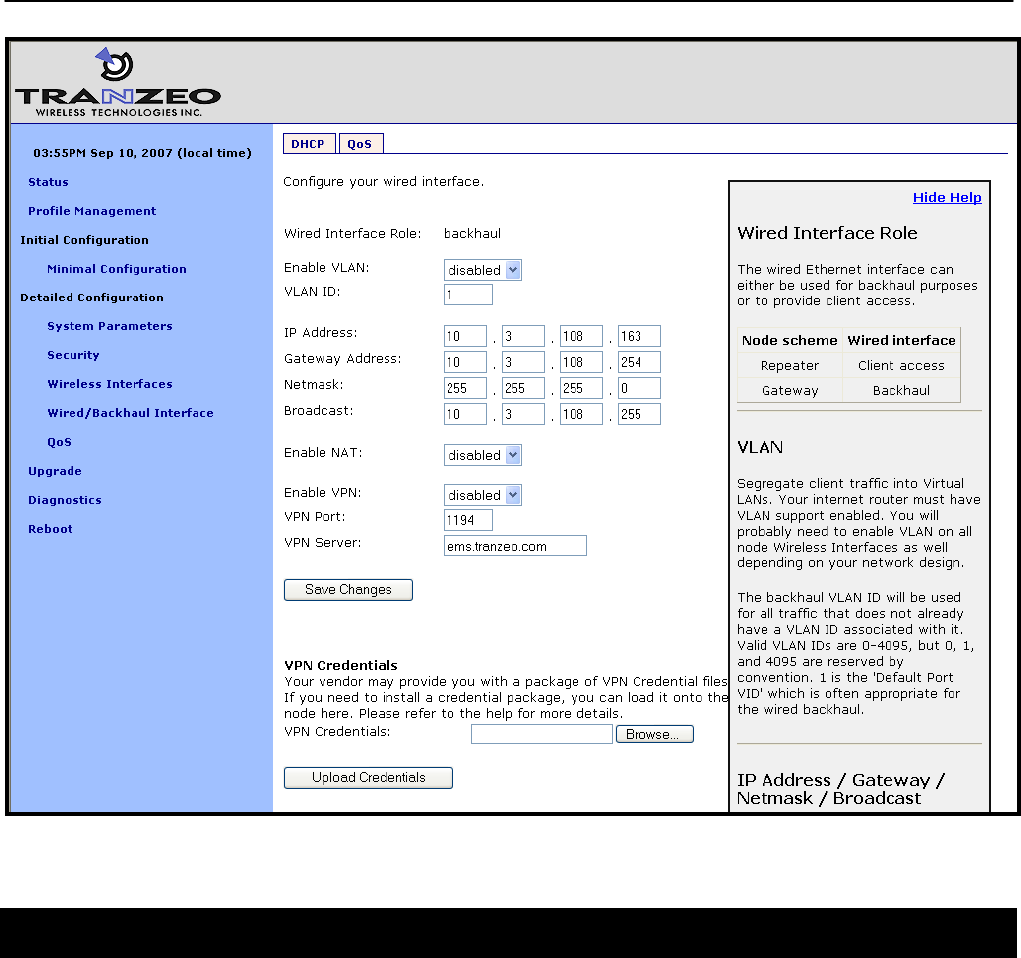Image resolution: width=1021 pixels, height=958 pixels.
Task: Click 'VPN Credentials' bold heading
Action: click(341, 665)
